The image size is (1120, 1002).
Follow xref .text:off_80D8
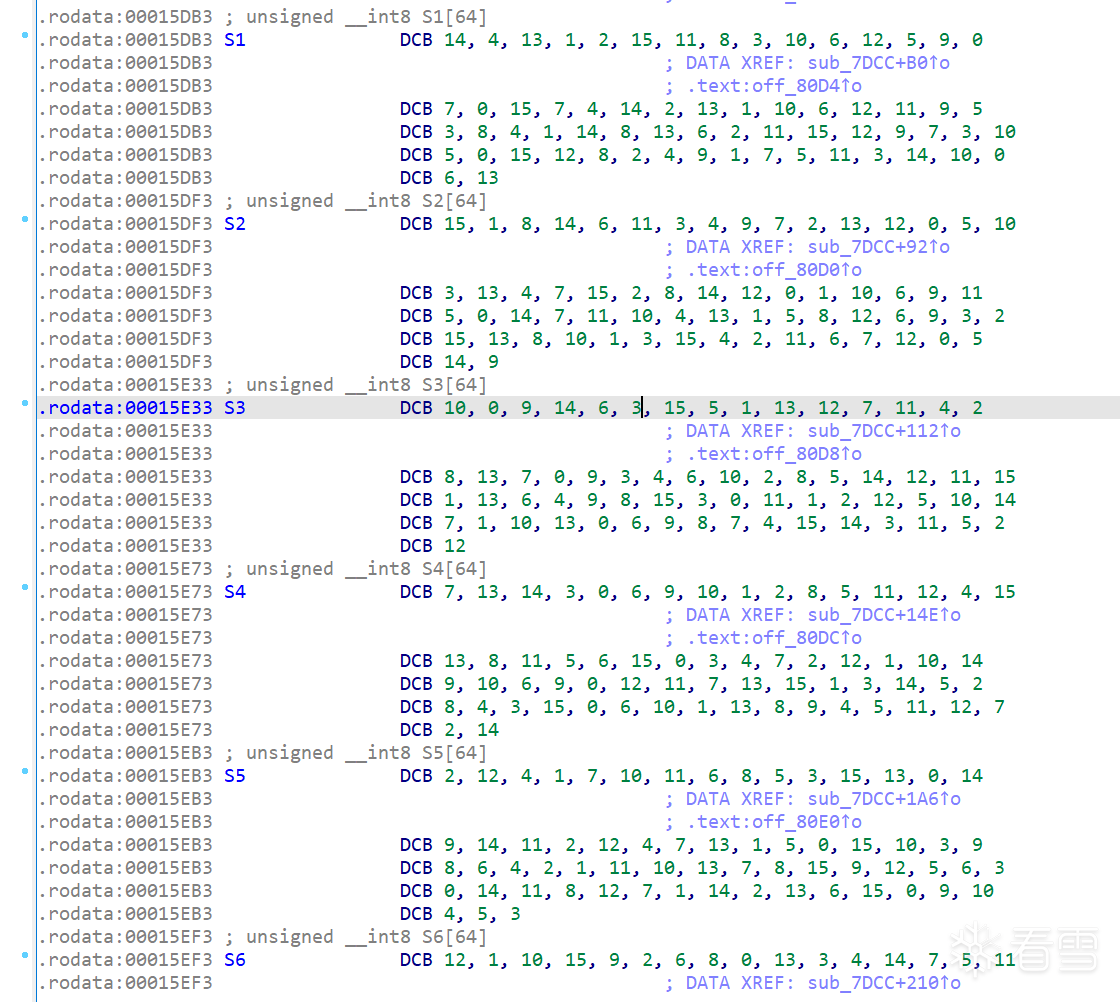[x=774, y=454]
